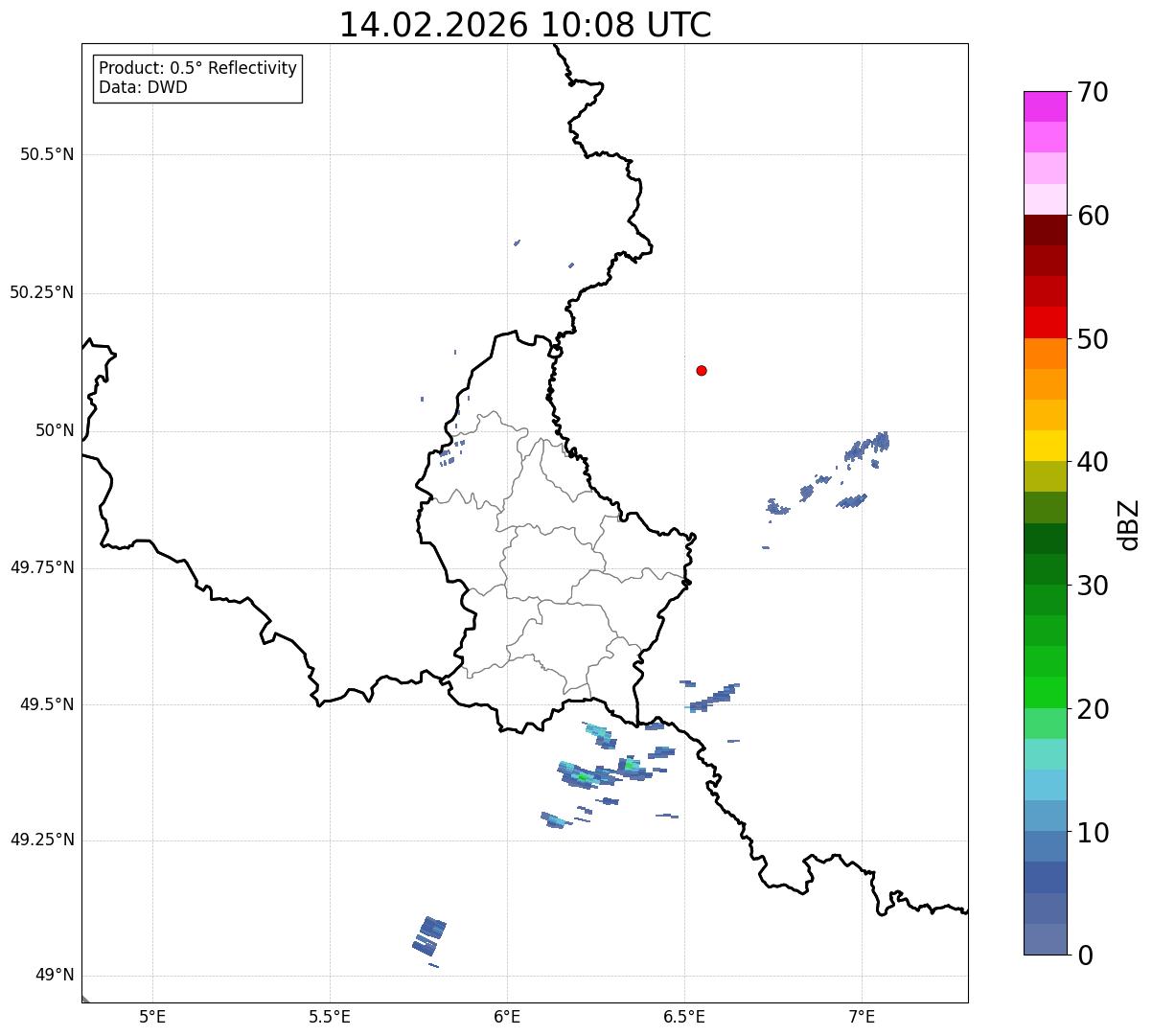Click the 5°E longitude label

(152, 1017)
